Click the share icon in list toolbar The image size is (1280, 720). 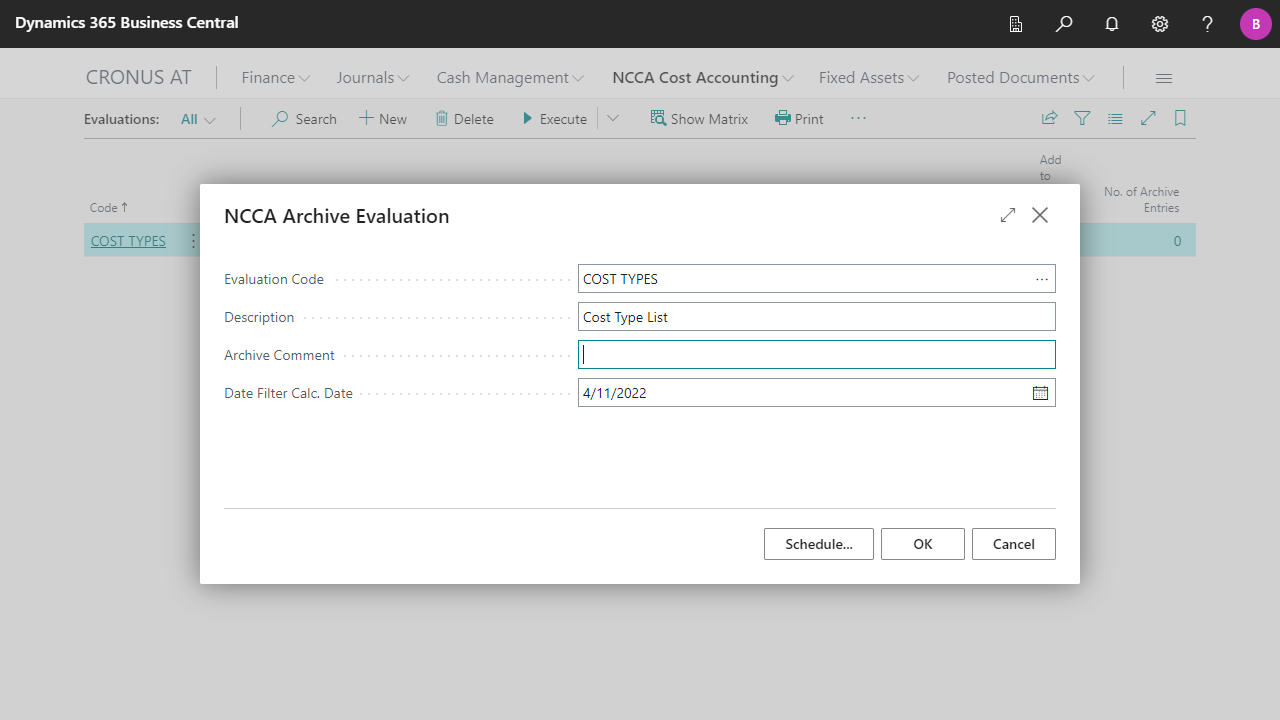tap(1049, 118)
